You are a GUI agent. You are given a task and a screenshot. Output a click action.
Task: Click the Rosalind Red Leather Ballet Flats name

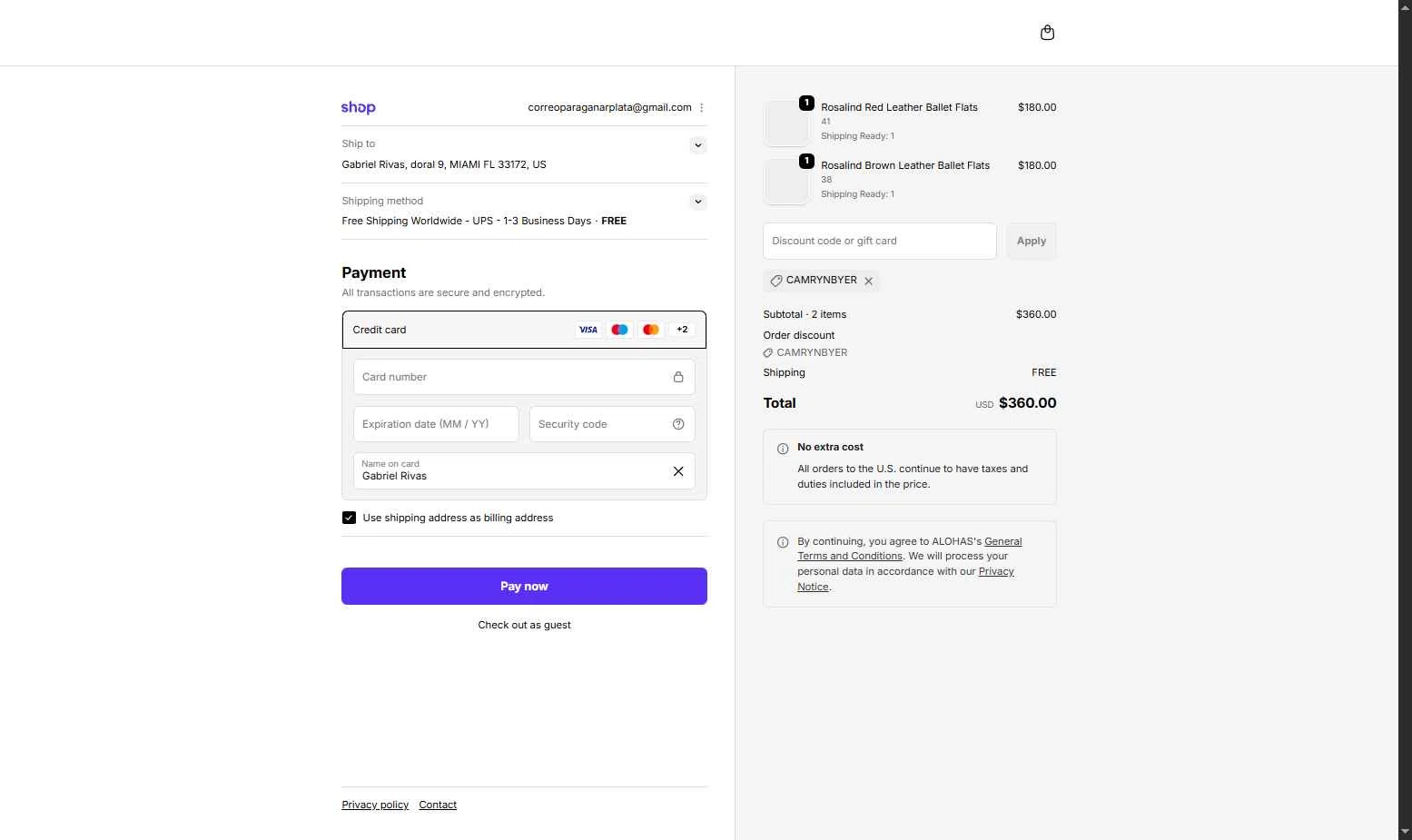899,107
